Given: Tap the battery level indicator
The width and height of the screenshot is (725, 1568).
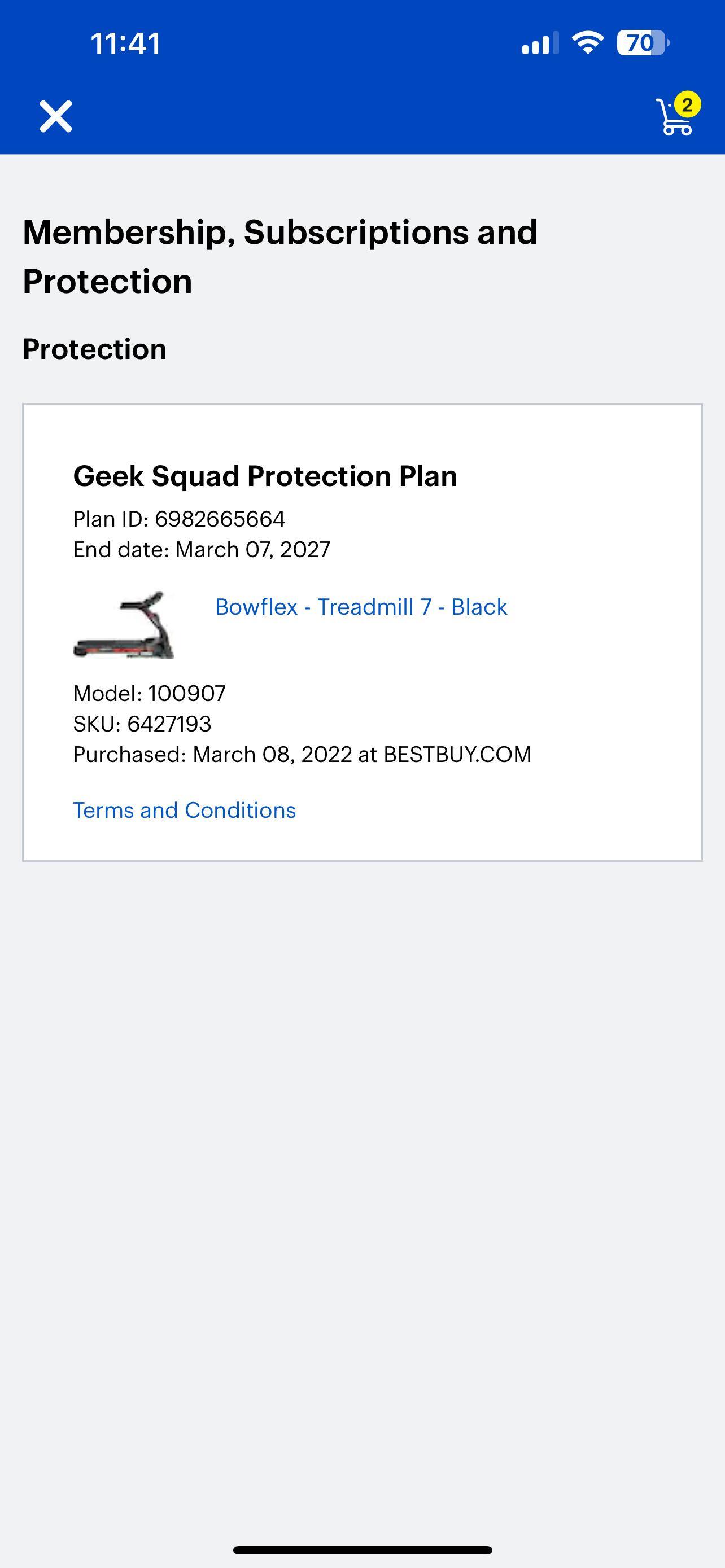Looking at the screenshot, I should point(642,42).
